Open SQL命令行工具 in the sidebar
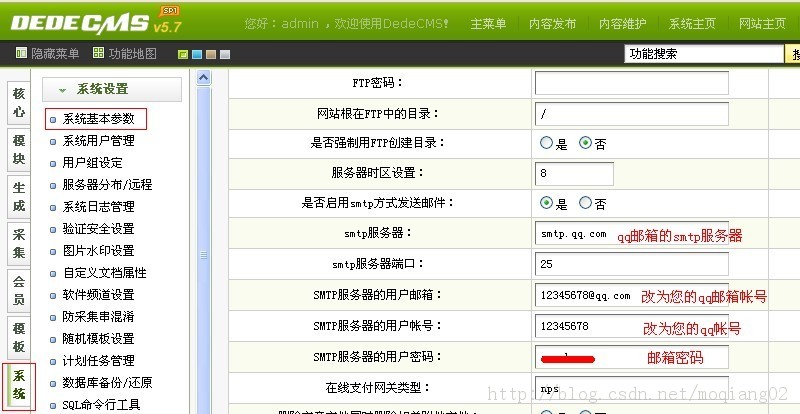The height and width of the screenshot is (414, 800). 101,404
